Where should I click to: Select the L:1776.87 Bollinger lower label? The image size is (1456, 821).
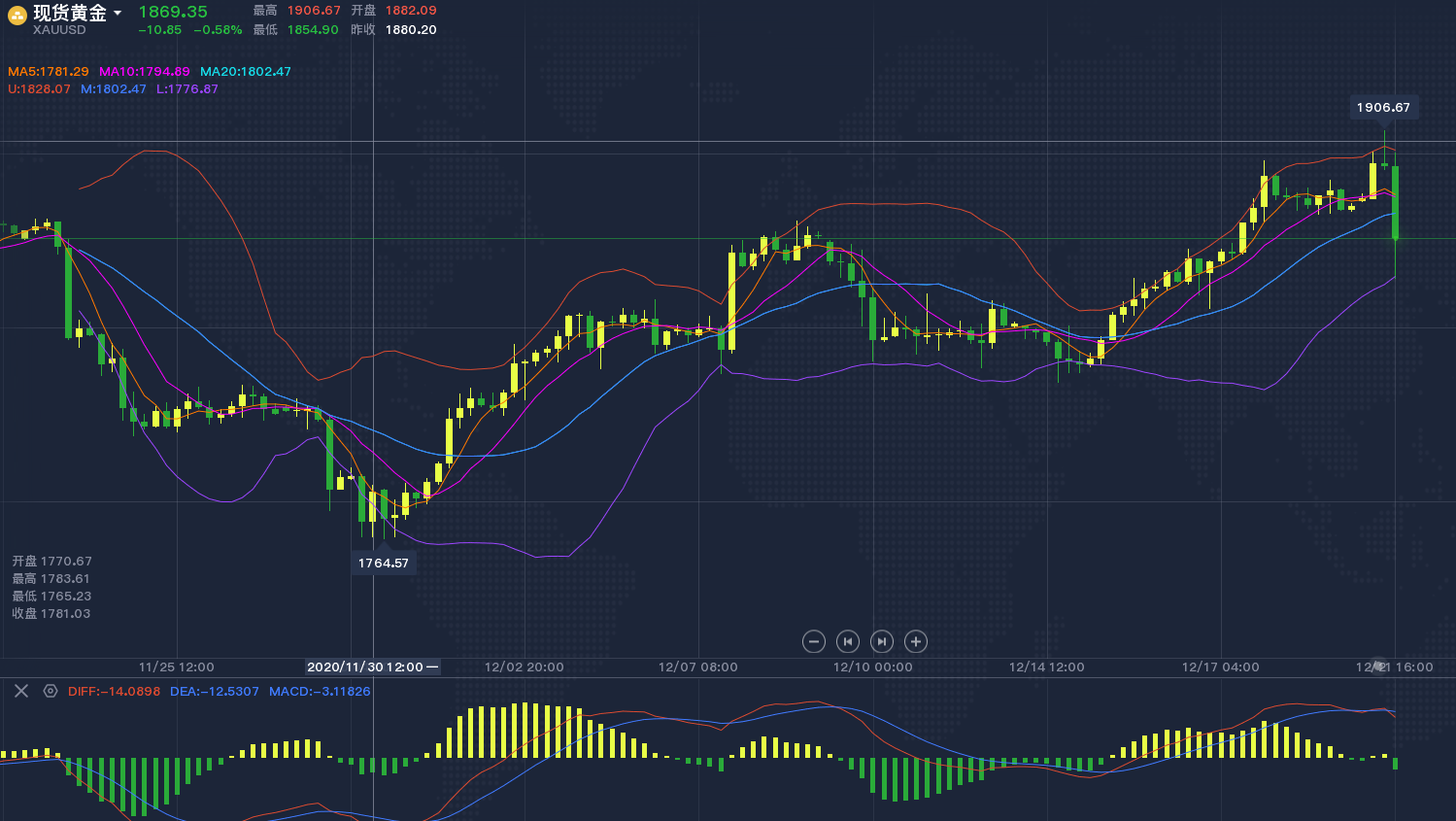click(187, 89)
